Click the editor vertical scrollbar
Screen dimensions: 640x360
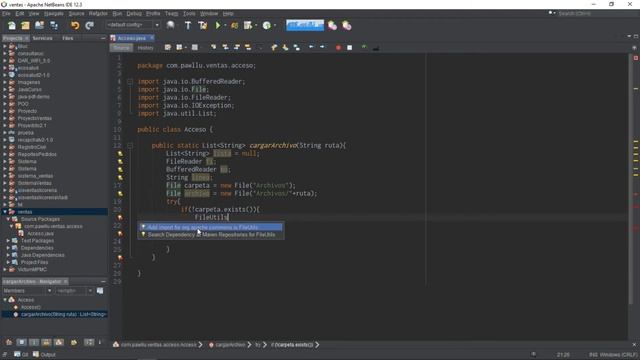[630, 179]
